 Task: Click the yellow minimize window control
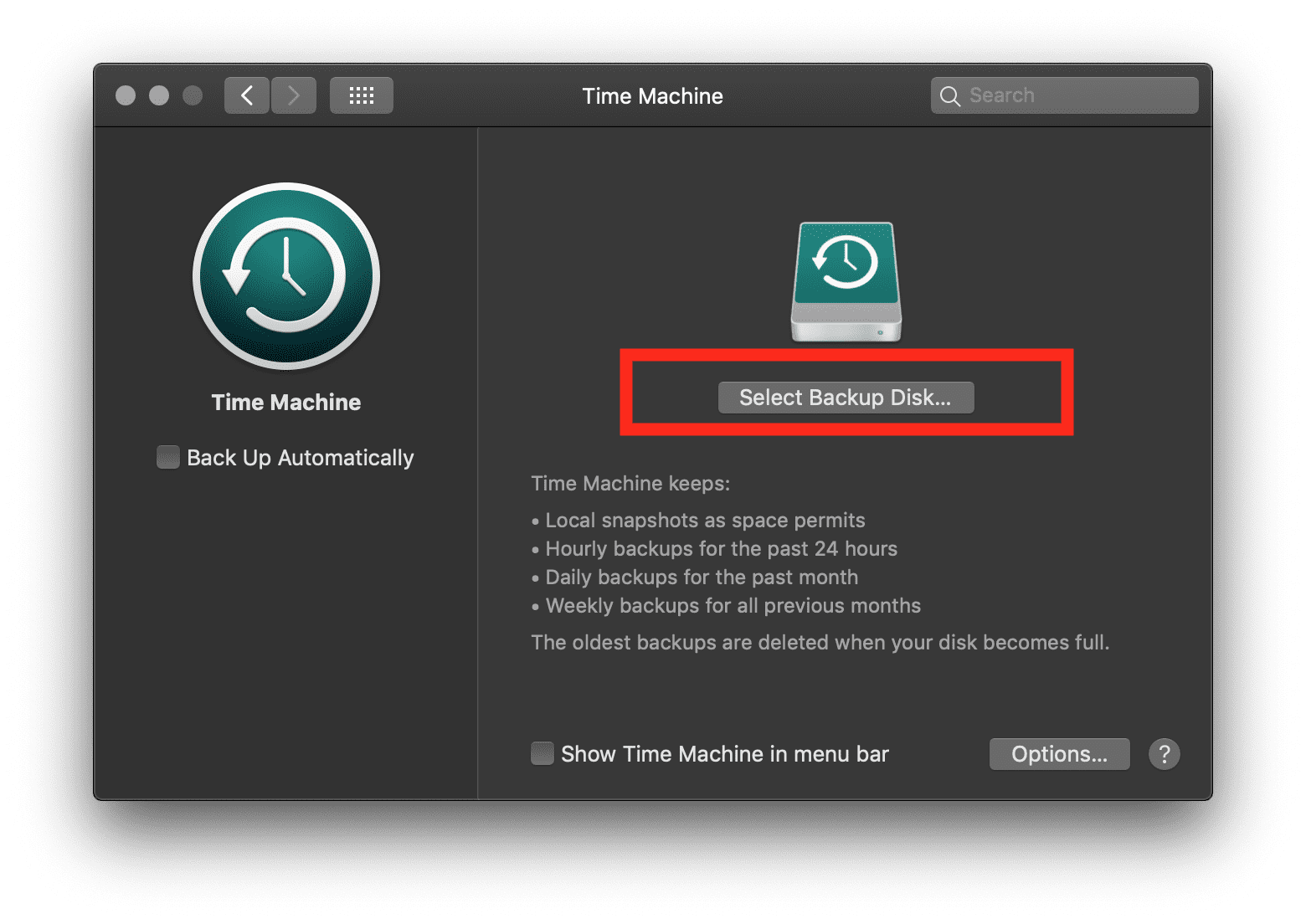coord(159,95)
